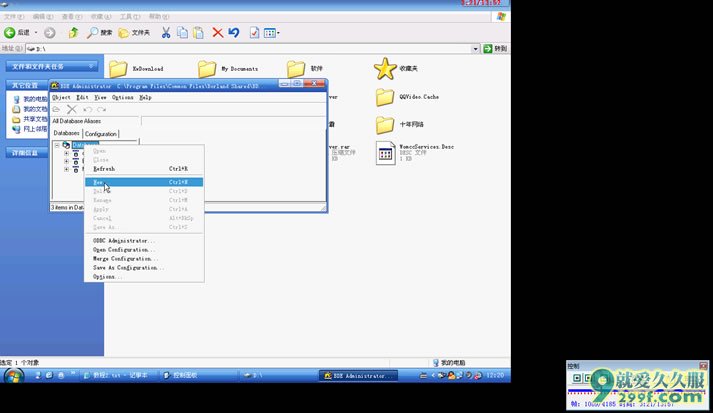This screenshot has width=713, height=413.
Task: Open the 工具 menu in Explorer
Action: (130, 16)
